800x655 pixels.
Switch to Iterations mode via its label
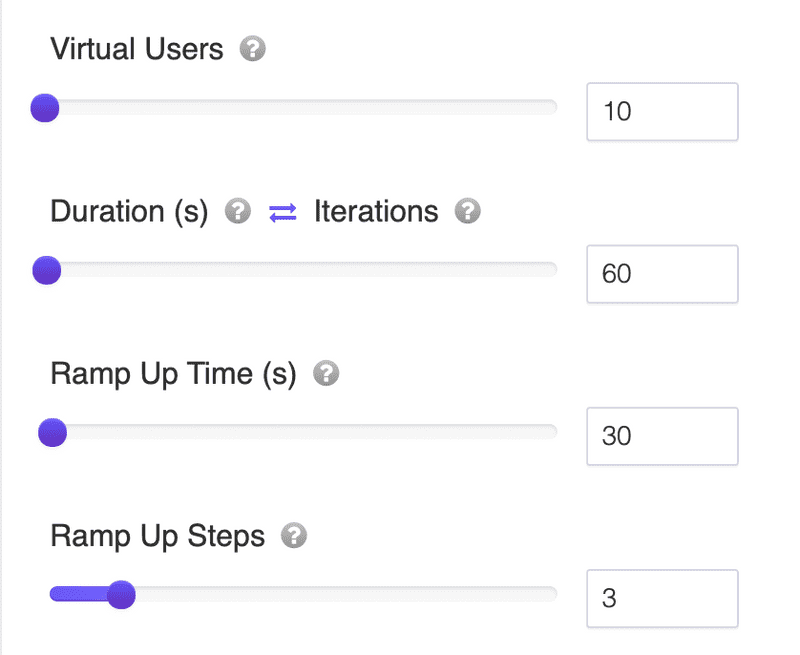pyautogui.click(x=376, y=212)
